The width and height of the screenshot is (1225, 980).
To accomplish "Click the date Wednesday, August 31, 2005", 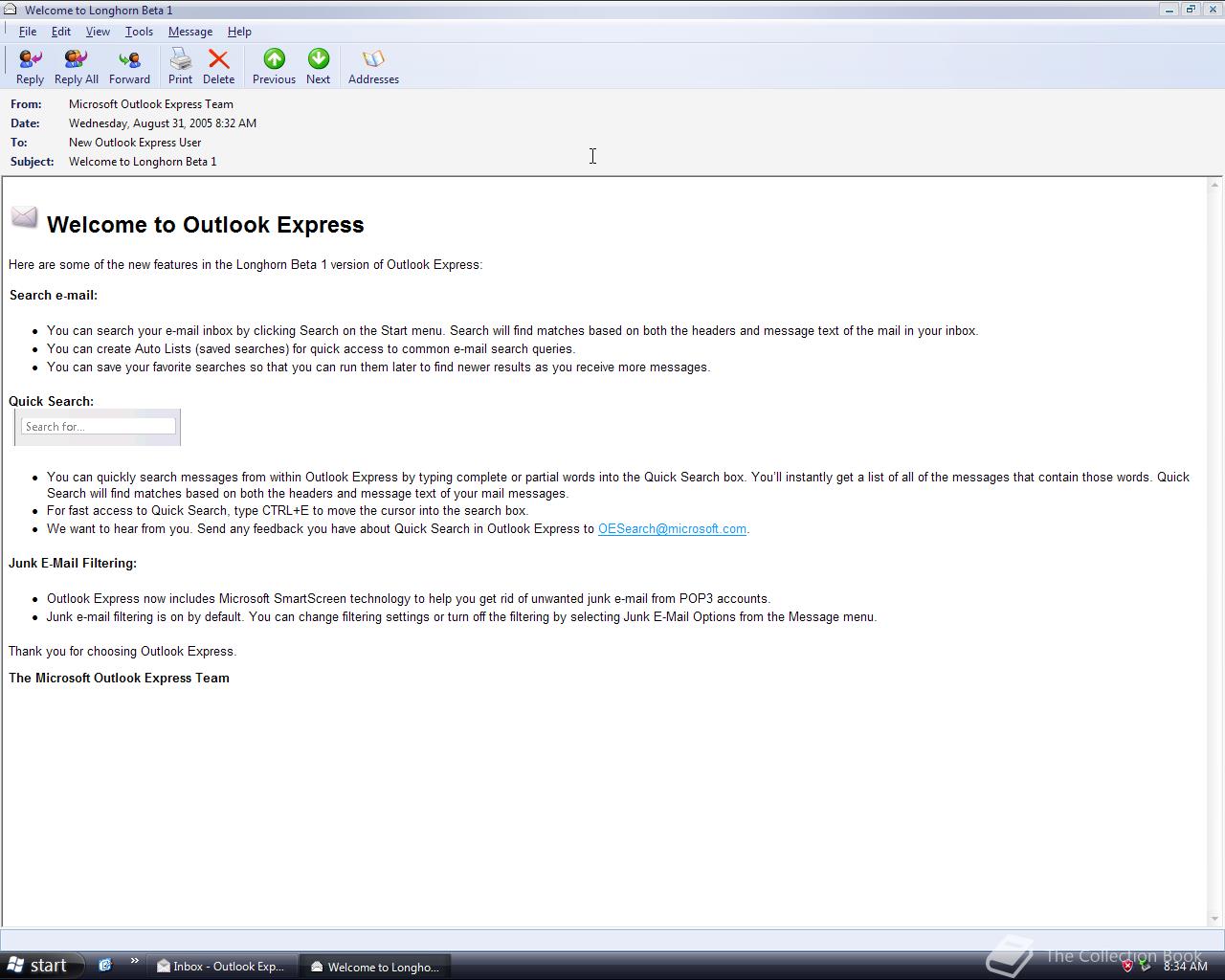I will click(x=163, y=123).
